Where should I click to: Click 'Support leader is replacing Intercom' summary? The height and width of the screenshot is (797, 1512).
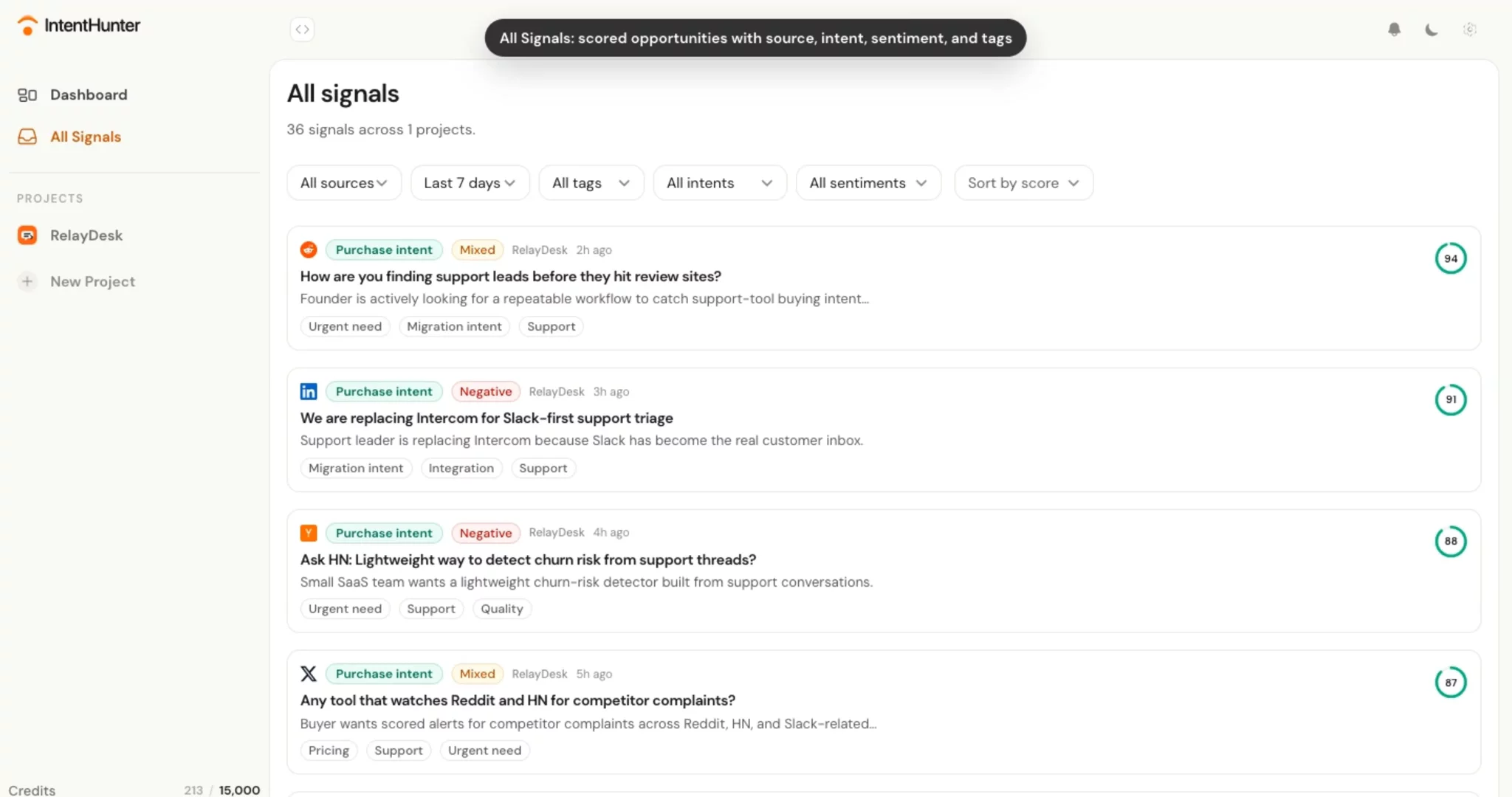582,441
